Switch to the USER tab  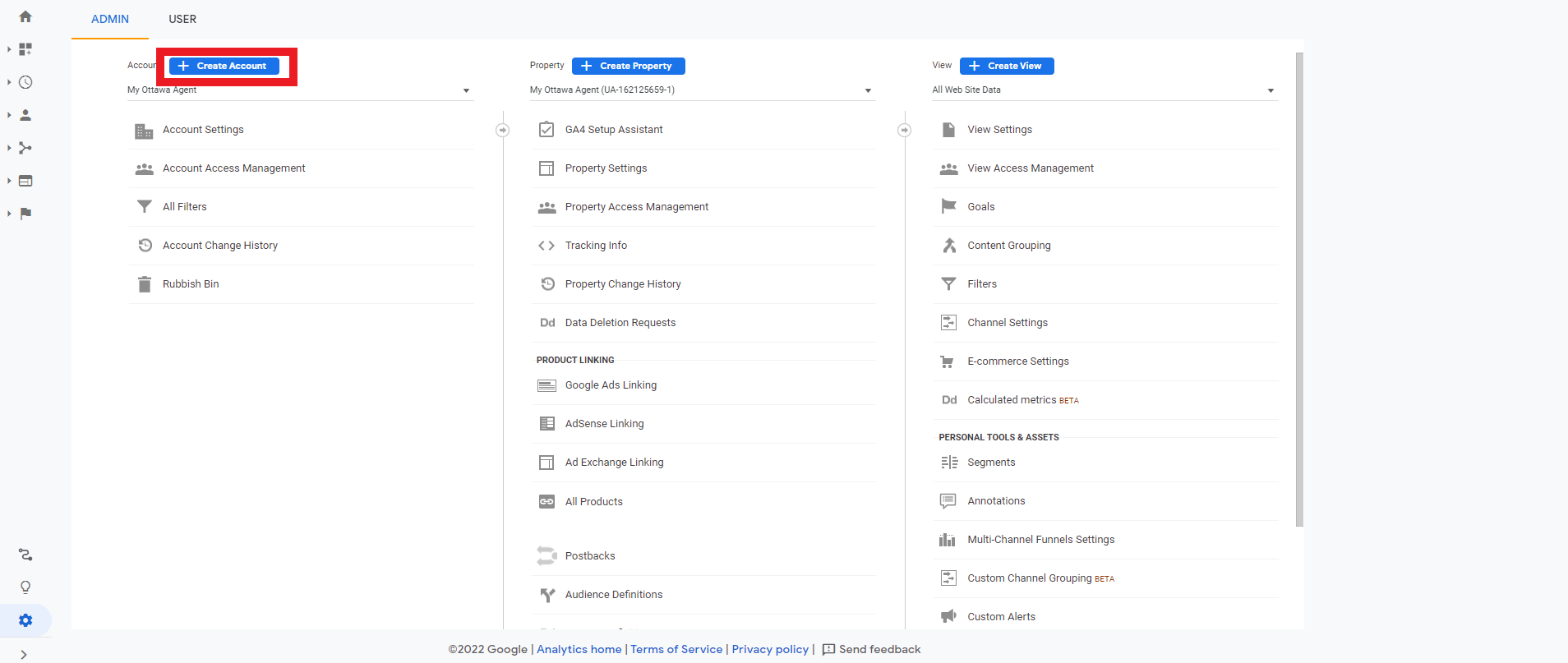tap(182, 19)
